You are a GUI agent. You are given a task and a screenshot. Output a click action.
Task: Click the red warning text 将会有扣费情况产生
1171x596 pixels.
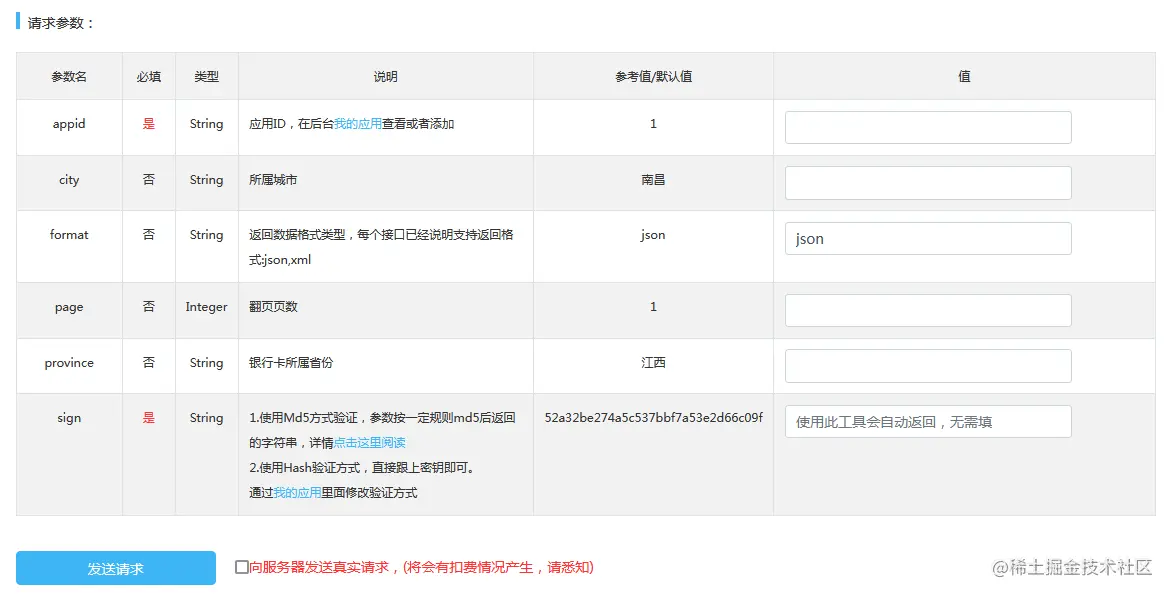470,568
